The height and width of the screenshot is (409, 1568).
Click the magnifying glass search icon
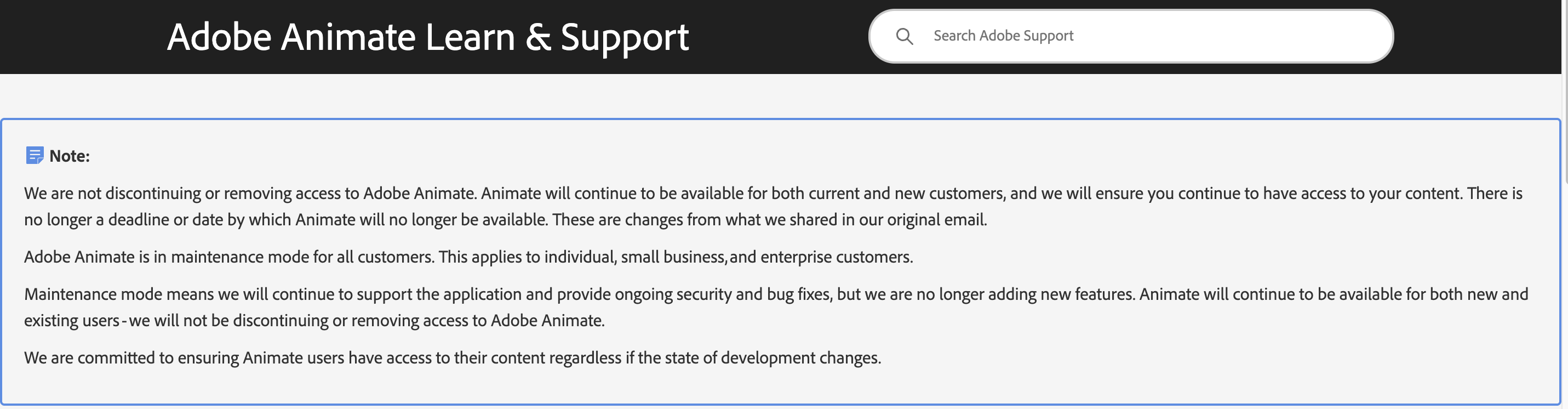905,37
